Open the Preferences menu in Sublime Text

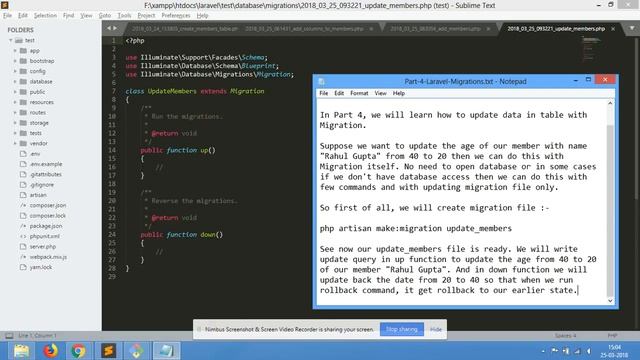point(176,16)
